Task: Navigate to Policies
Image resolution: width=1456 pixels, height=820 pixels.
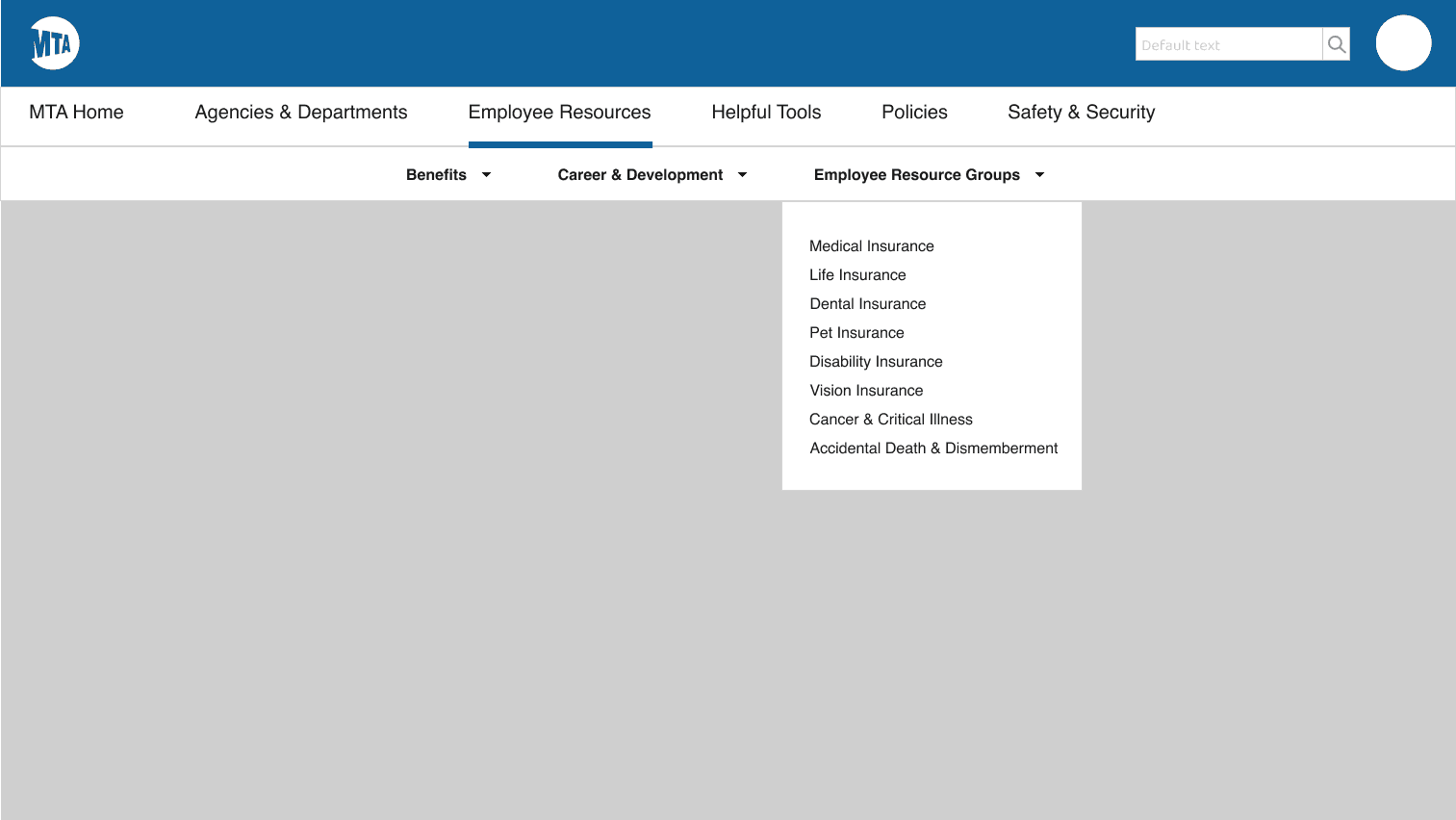Action: pyautogui.click(x=913, y=112)
